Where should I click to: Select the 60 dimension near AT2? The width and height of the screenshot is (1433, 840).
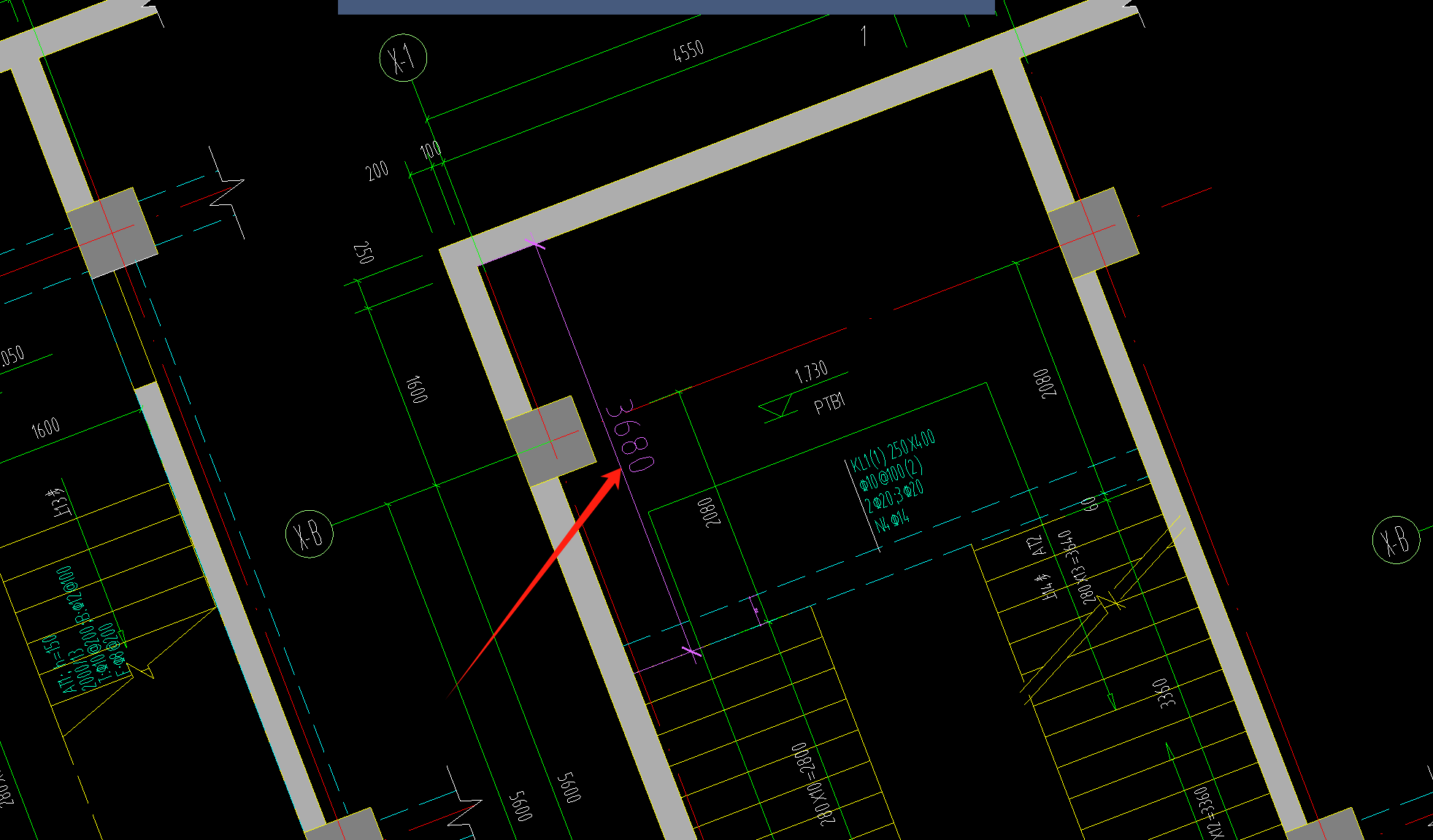1088,504
